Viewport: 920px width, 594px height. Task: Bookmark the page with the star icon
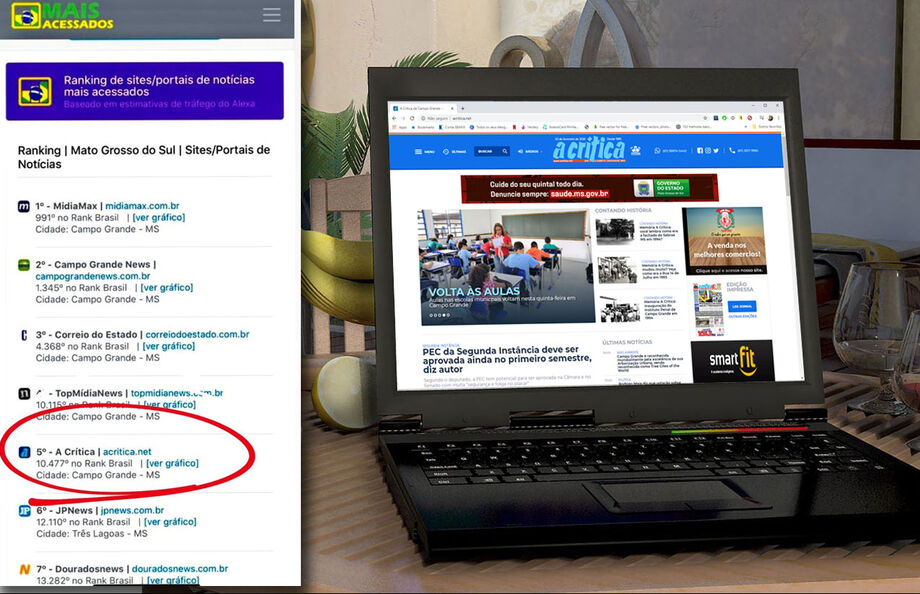(705, 118)
